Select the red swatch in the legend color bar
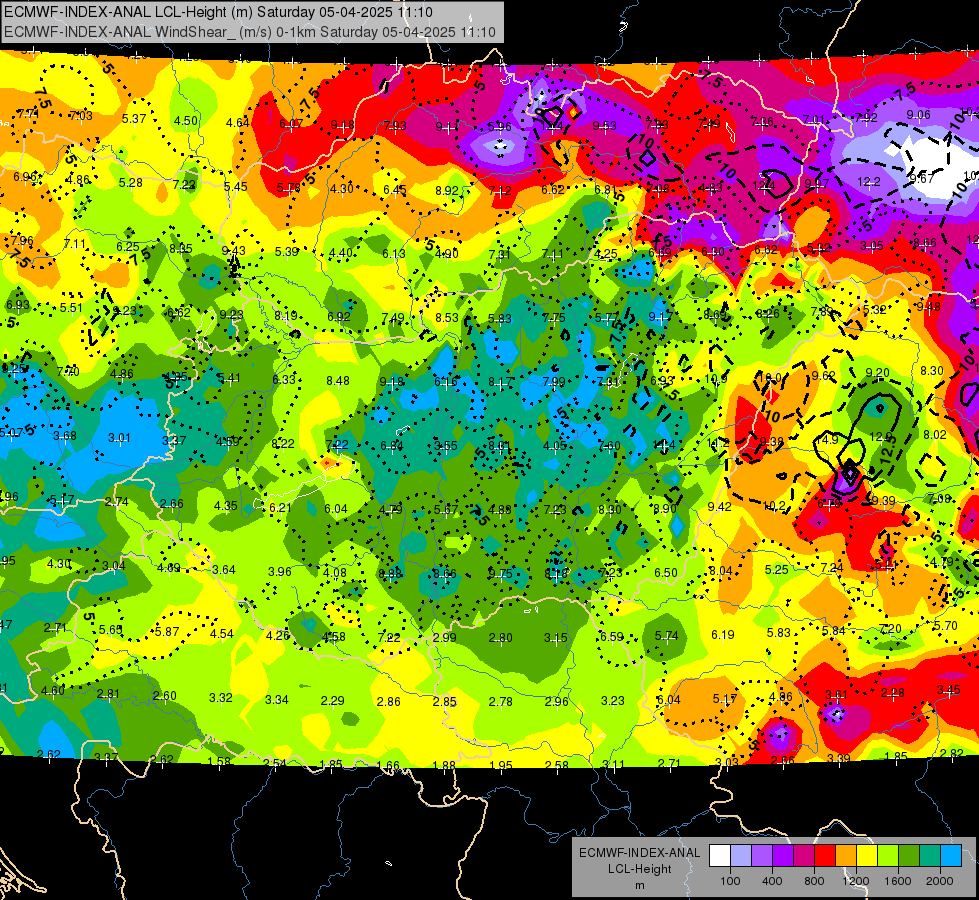Viewport: 979px width, 900px height. 825,856
